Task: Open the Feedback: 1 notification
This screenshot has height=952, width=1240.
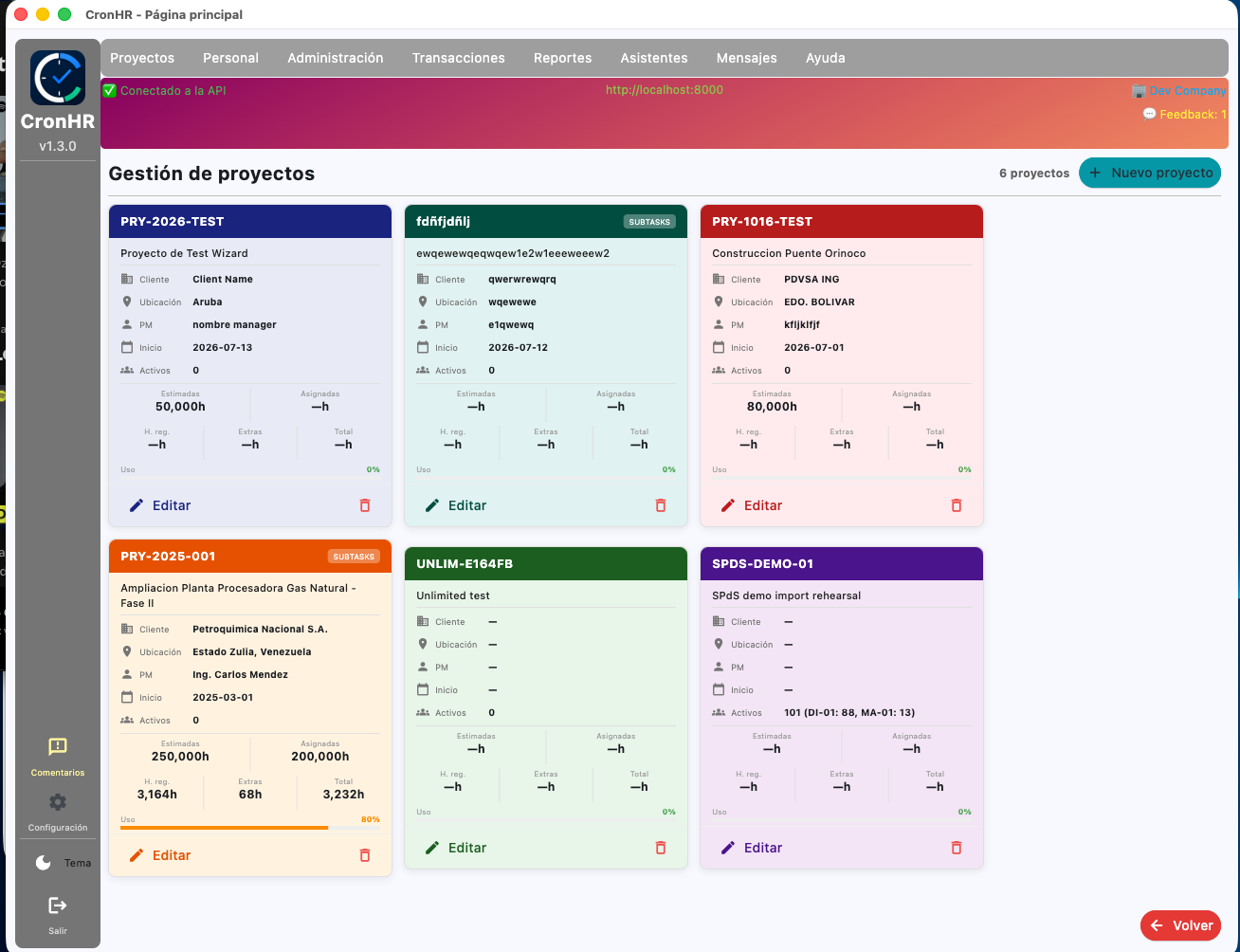Action: (1185, 114)
